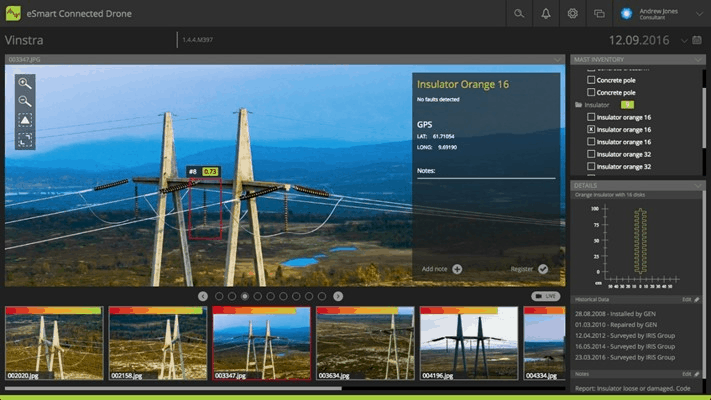
Task: Check the second Concrete pole checkbox
Action: (591, 92)
